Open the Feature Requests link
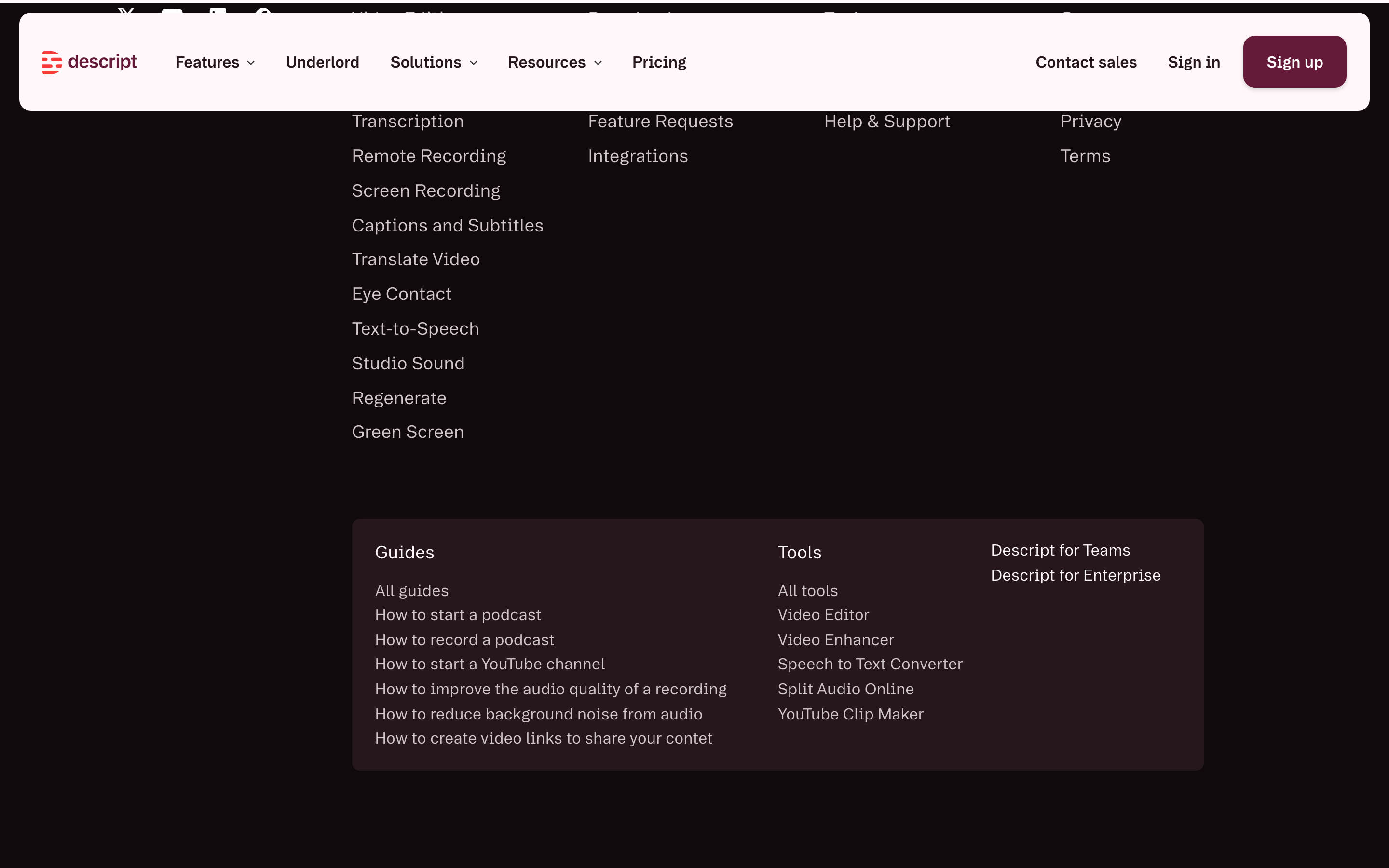This screenshot has width=1389, height=868. click(x=660, y=122)
